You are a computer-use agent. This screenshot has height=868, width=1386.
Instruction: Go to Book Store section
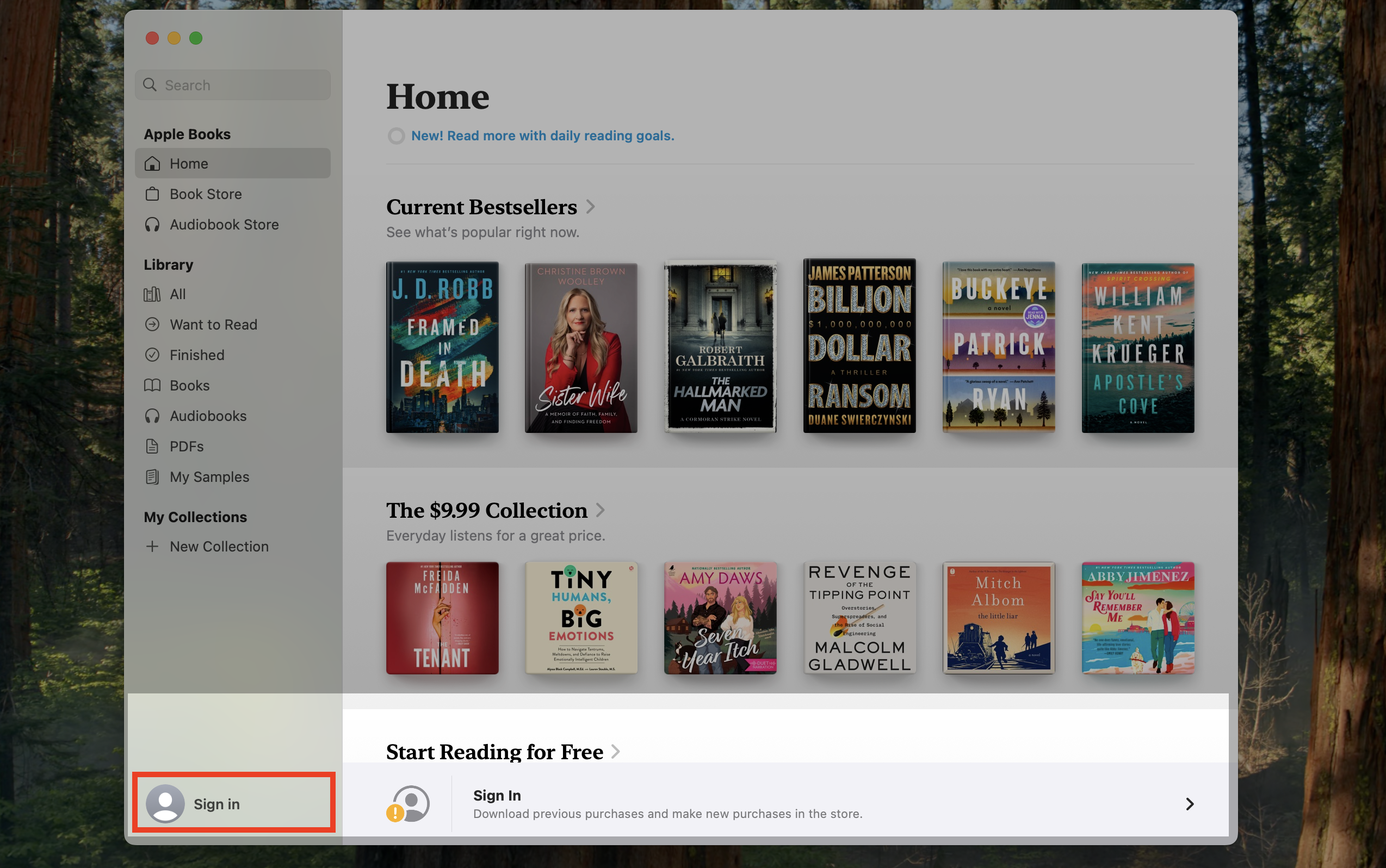pyautogui.click(x=232, y=194)
